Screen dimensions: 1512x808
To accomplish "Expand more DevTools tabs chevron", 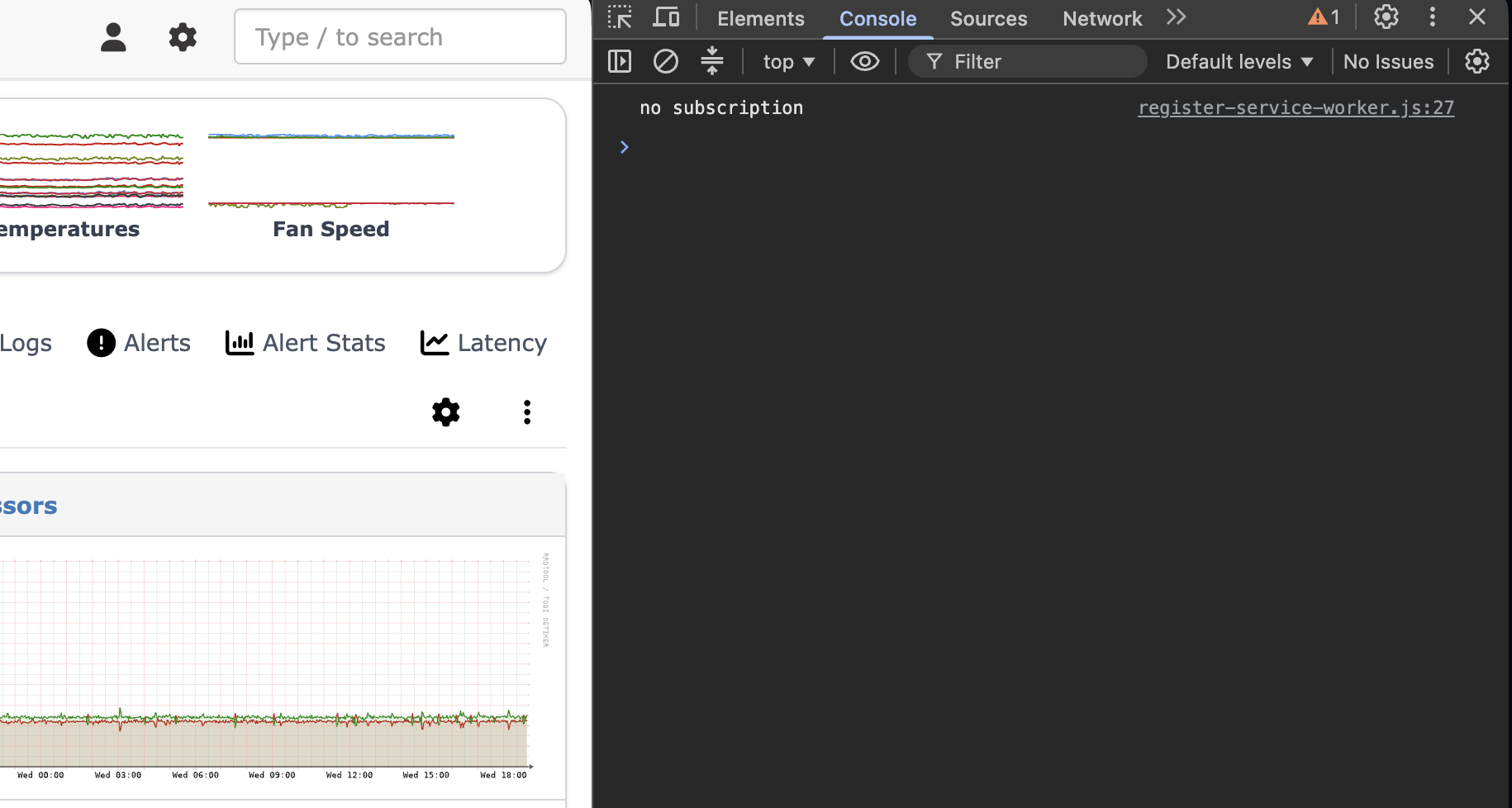I will tap(1177, 17).
